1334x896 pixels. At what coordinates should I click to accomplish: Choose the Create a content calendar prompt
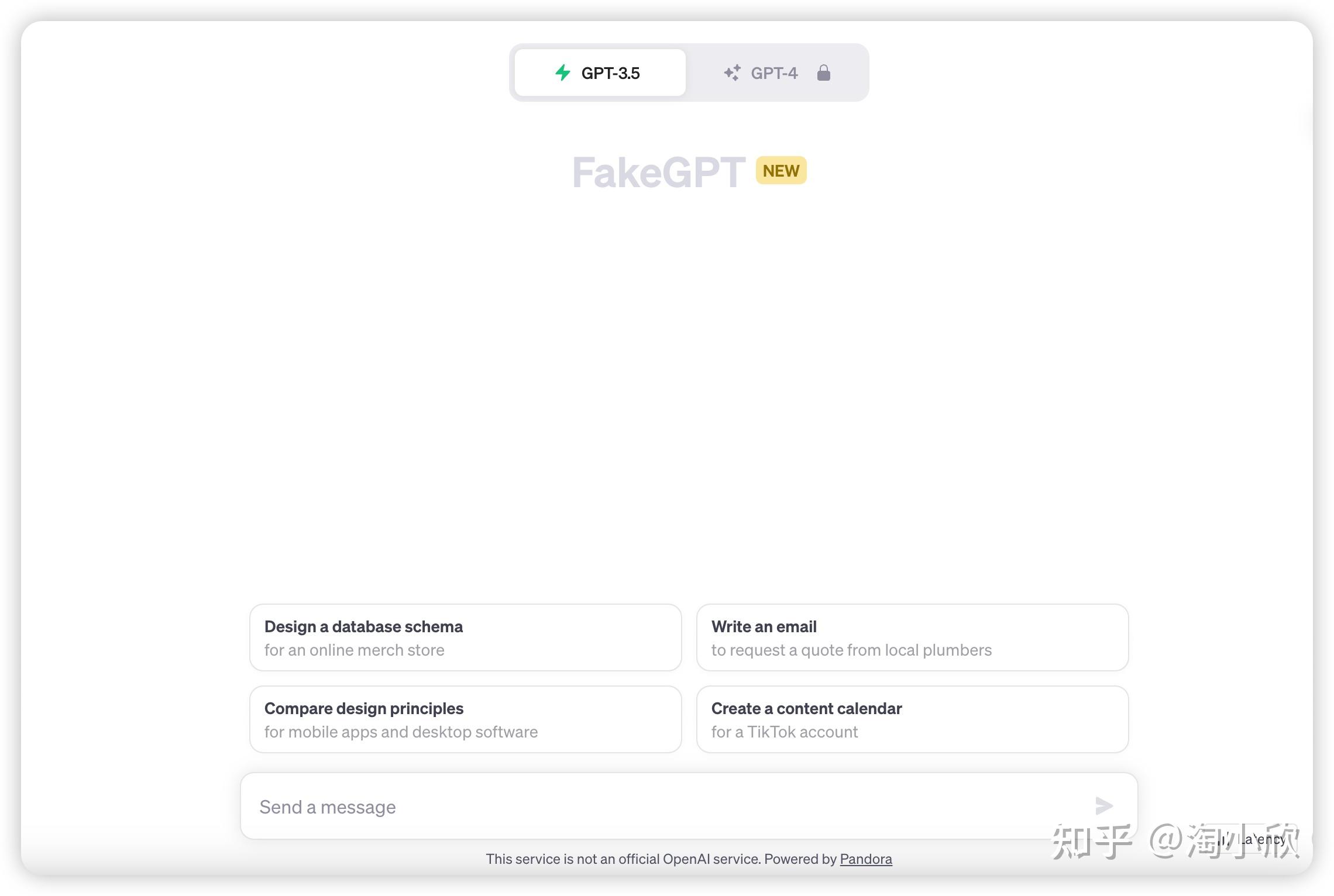[912, 719]
